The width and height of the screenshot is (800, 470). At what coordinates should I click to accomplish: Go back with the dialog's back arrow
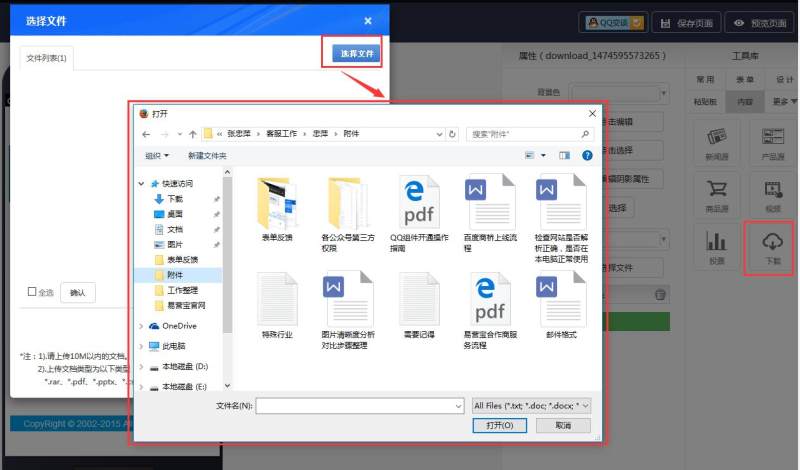(x=146, y=134)
